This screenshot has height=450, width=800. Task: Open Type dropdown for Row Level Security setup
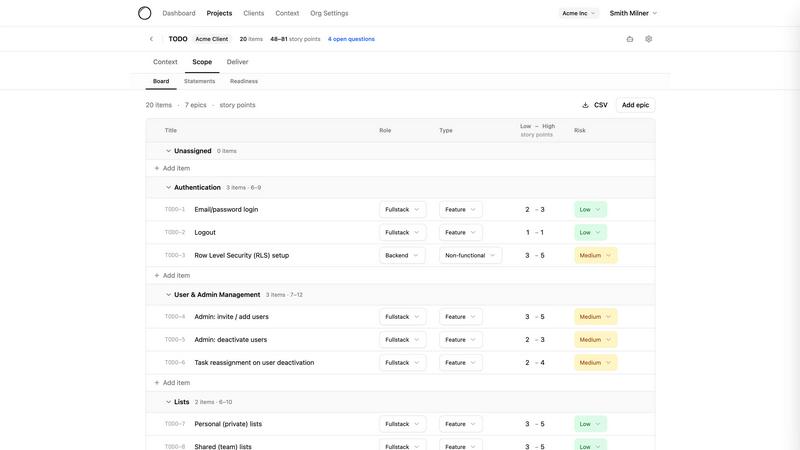[470, 255]
